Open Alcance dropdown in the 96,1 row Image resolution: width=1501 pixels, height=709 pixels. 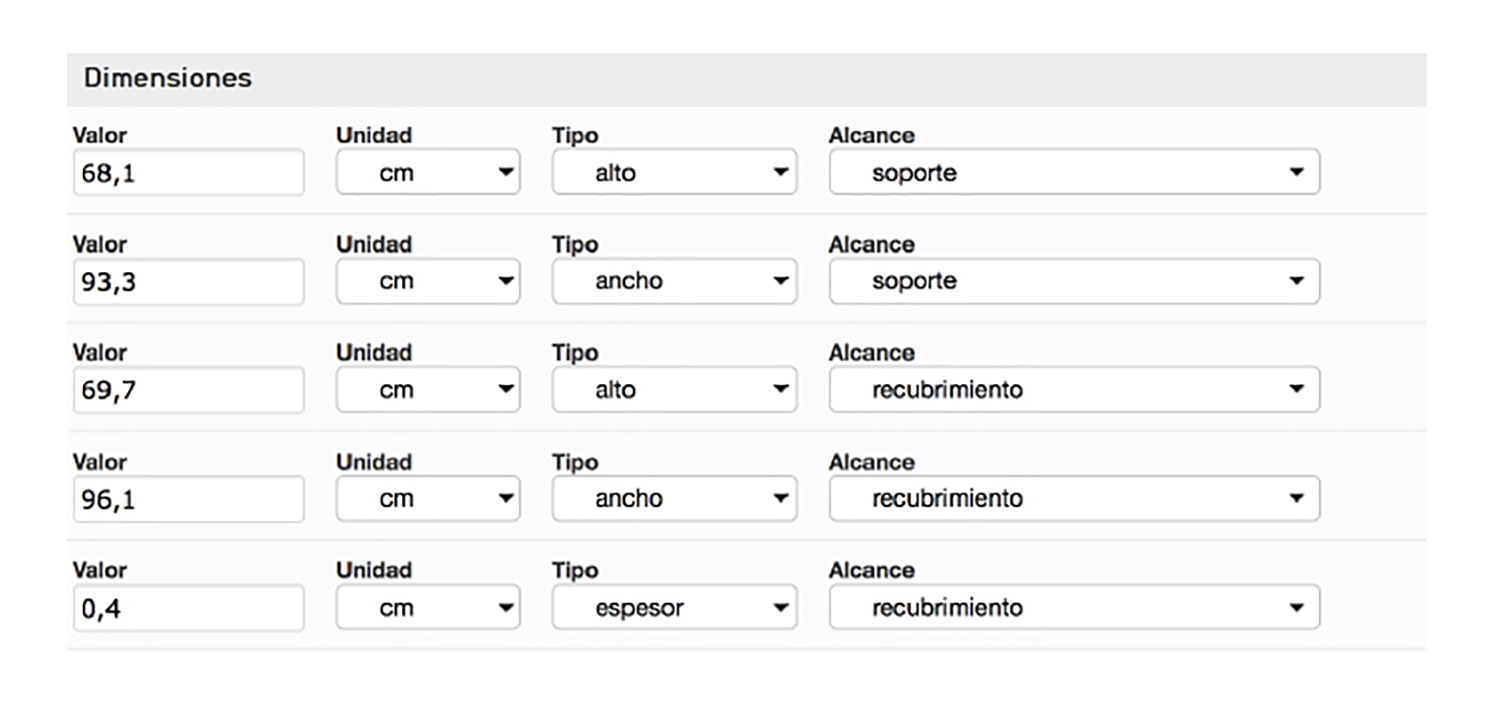[x=1074, y=499]
